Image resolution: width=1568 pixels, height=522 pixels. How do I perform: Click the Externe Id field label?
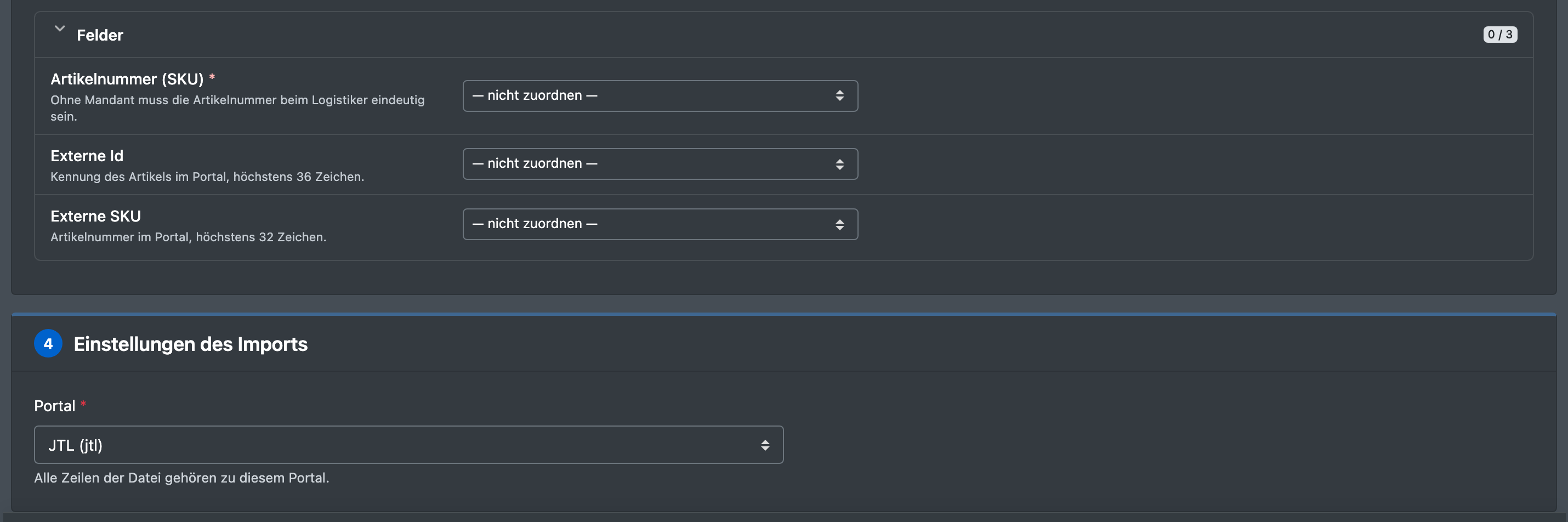(x=87, y=156)
